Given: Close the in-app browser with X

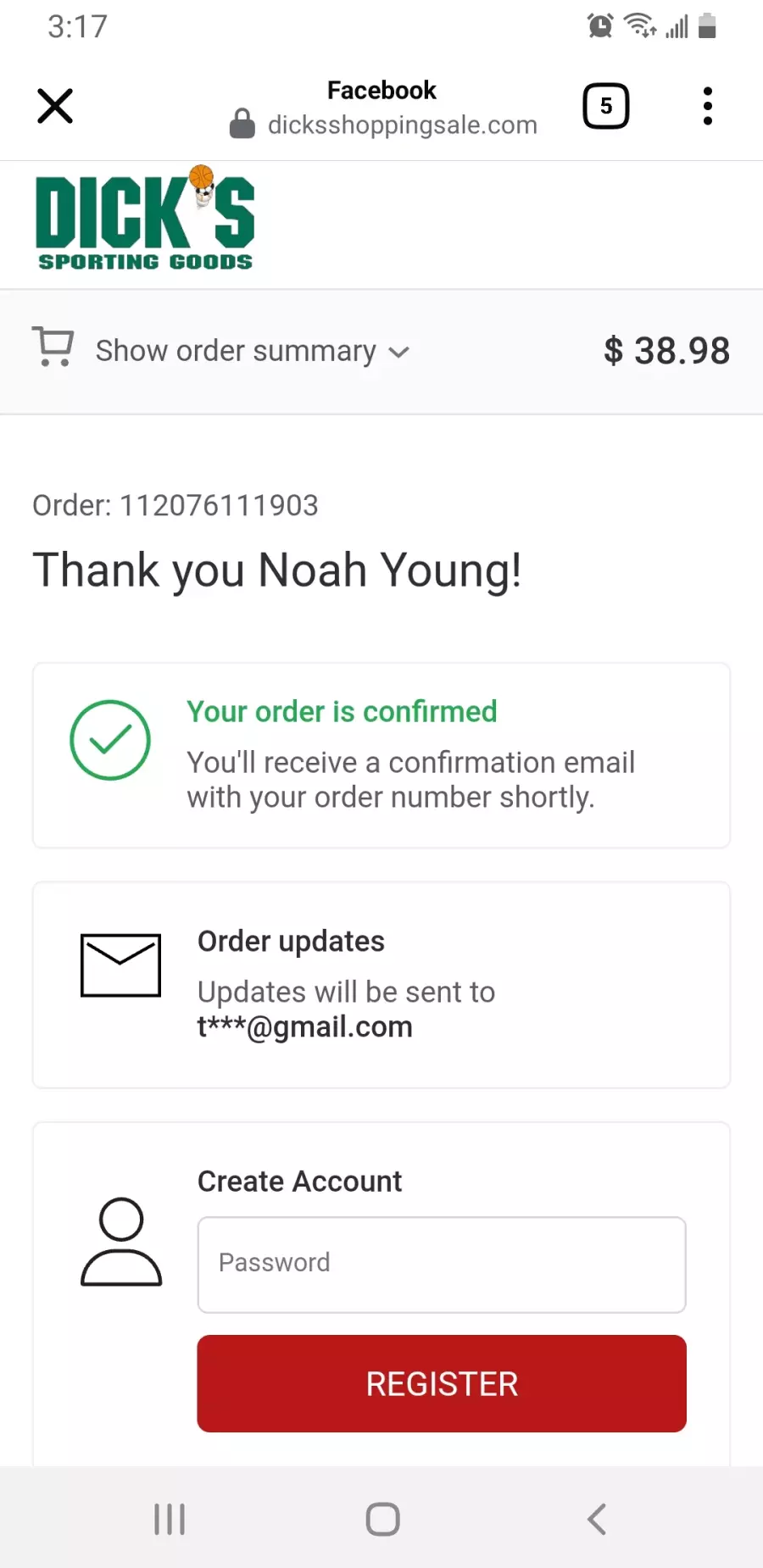Looking at the screenshot, I should tap(55, 106).
